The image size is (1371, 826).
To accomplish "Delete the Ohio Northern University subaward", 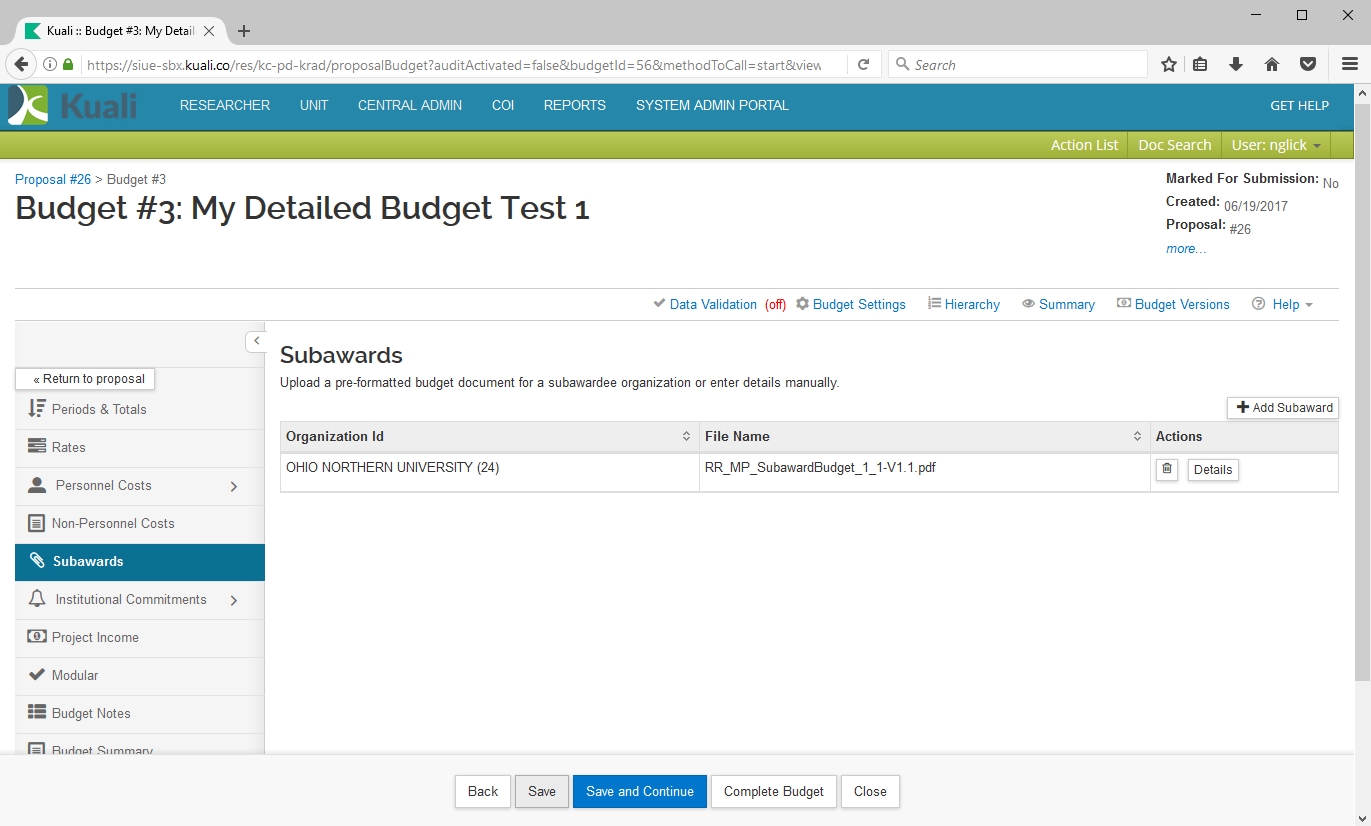I will pyautogui.click(x=1166, y=470).
